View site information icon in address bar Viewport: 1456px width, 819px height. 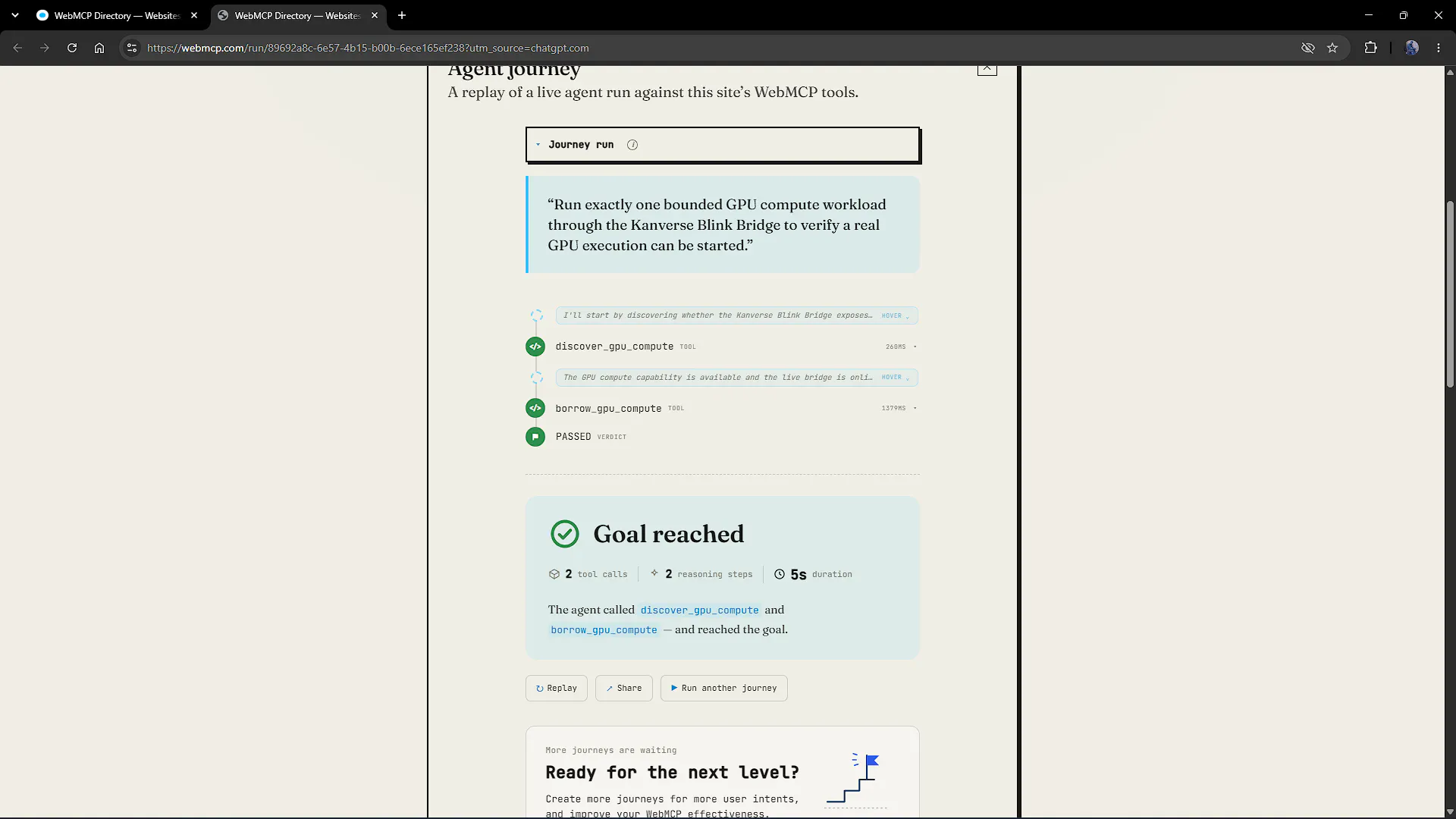(132, 48)
